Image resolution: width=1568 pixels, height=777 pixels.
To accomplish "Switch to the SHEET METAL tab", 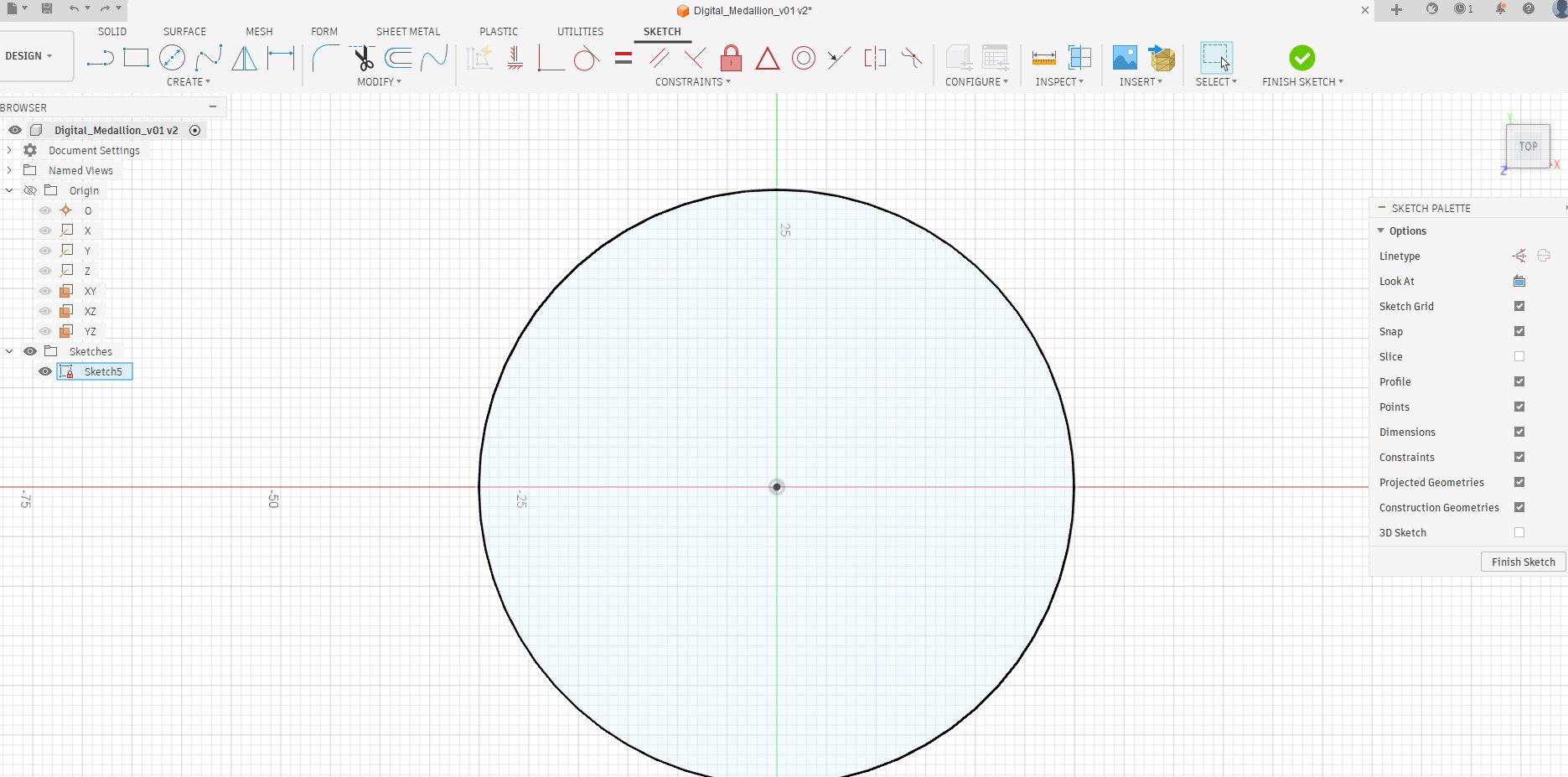I will (408, 32).
